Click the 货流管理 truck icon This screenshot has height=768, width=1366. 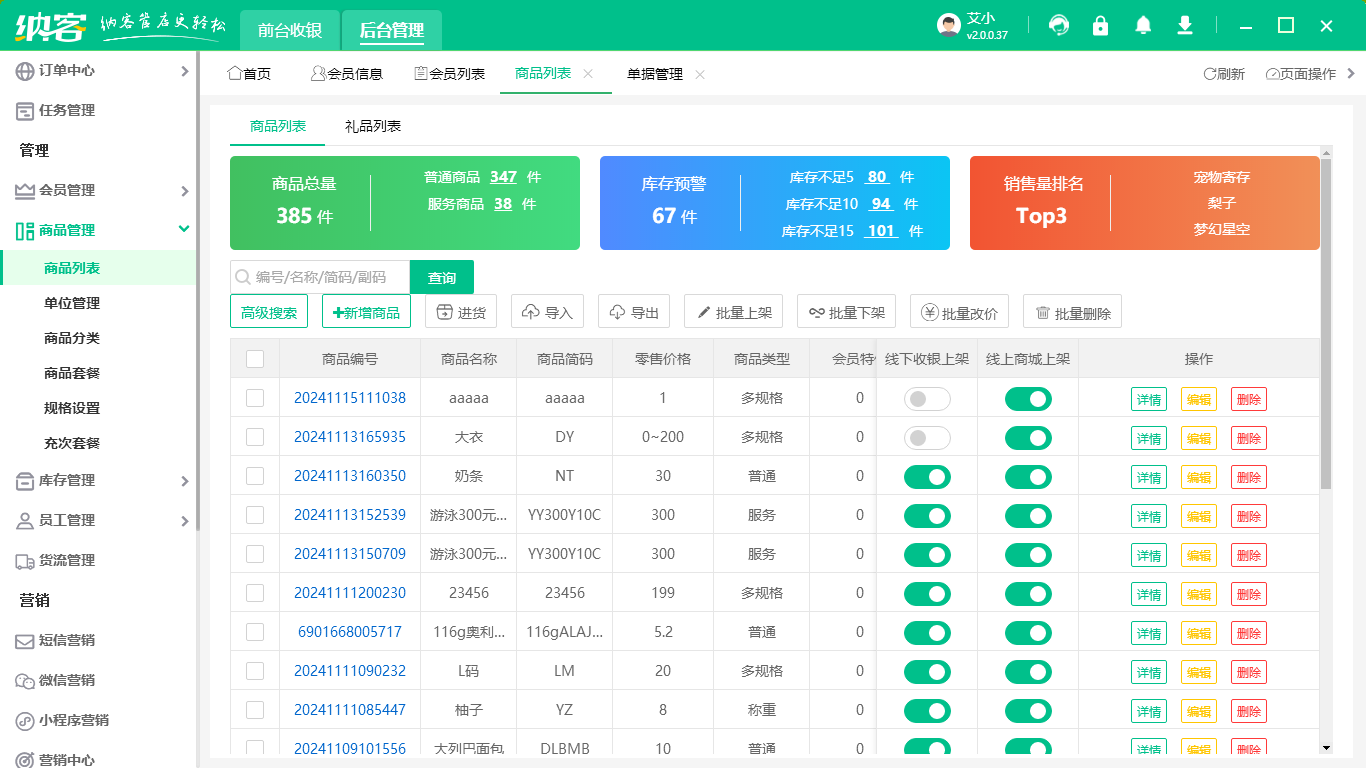coord(25,561)
